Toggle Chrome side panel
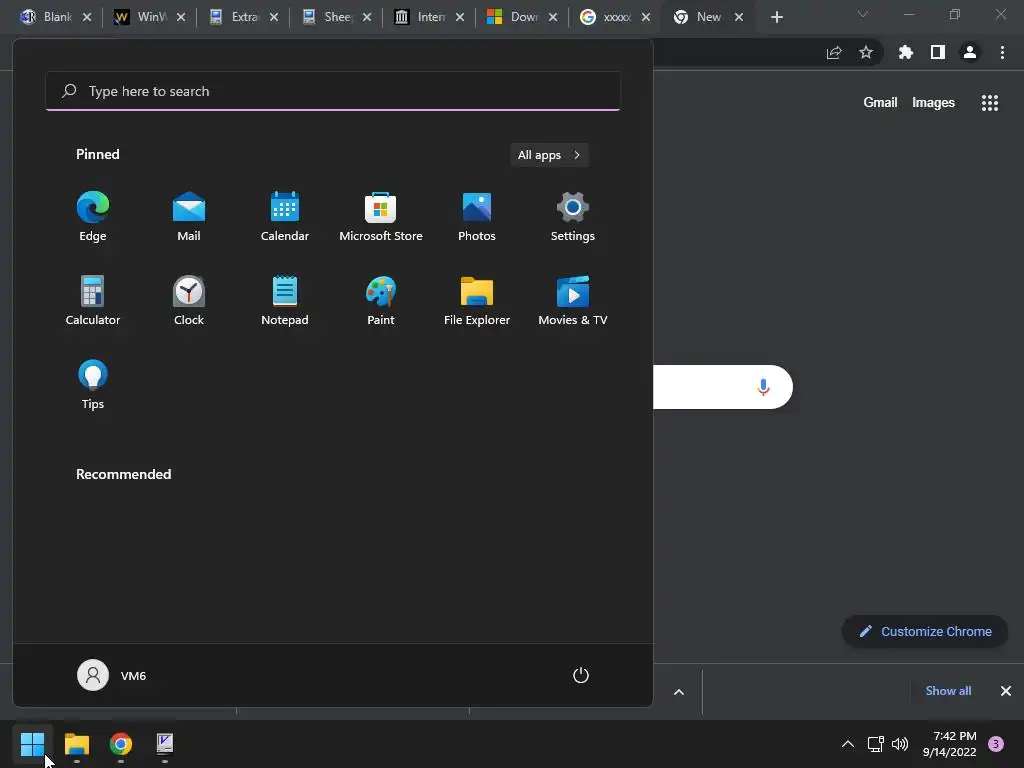 938,53
